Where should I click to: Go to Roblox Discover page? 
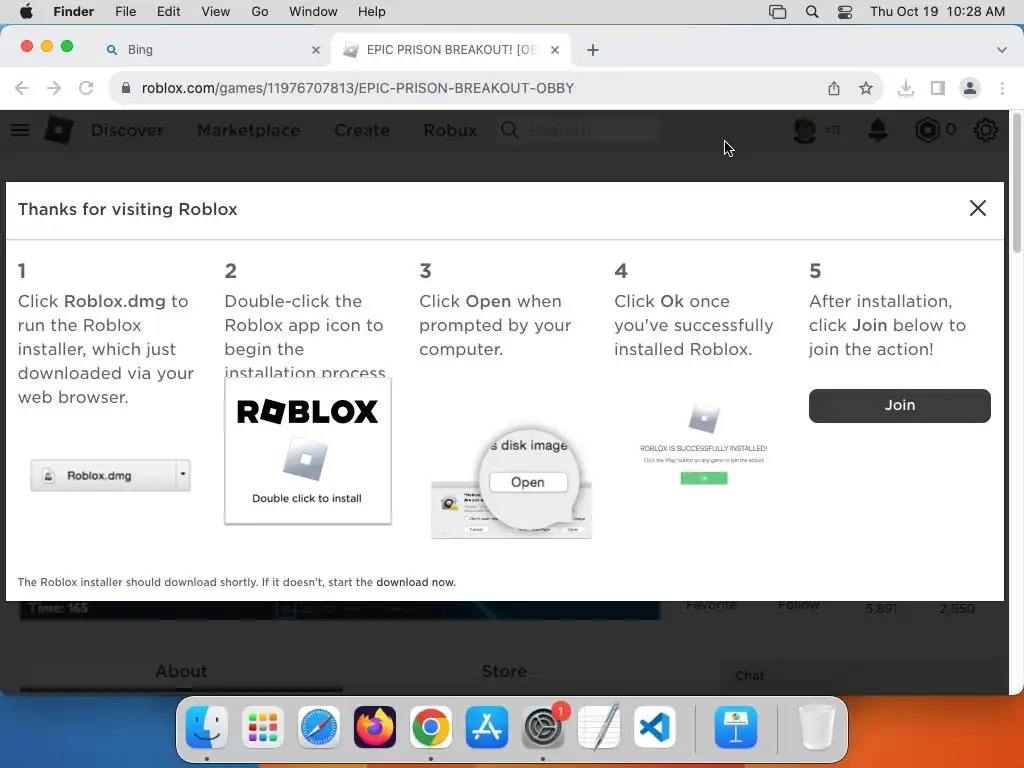coord(127,131)
